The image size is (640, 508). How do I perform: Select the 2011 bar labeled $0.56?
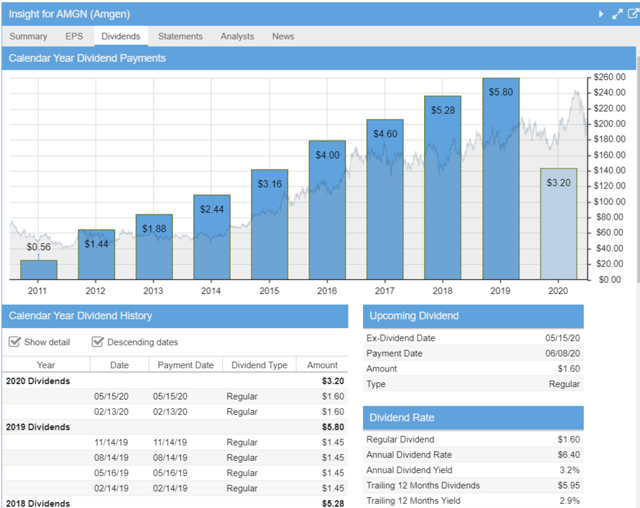coord(39,270)
